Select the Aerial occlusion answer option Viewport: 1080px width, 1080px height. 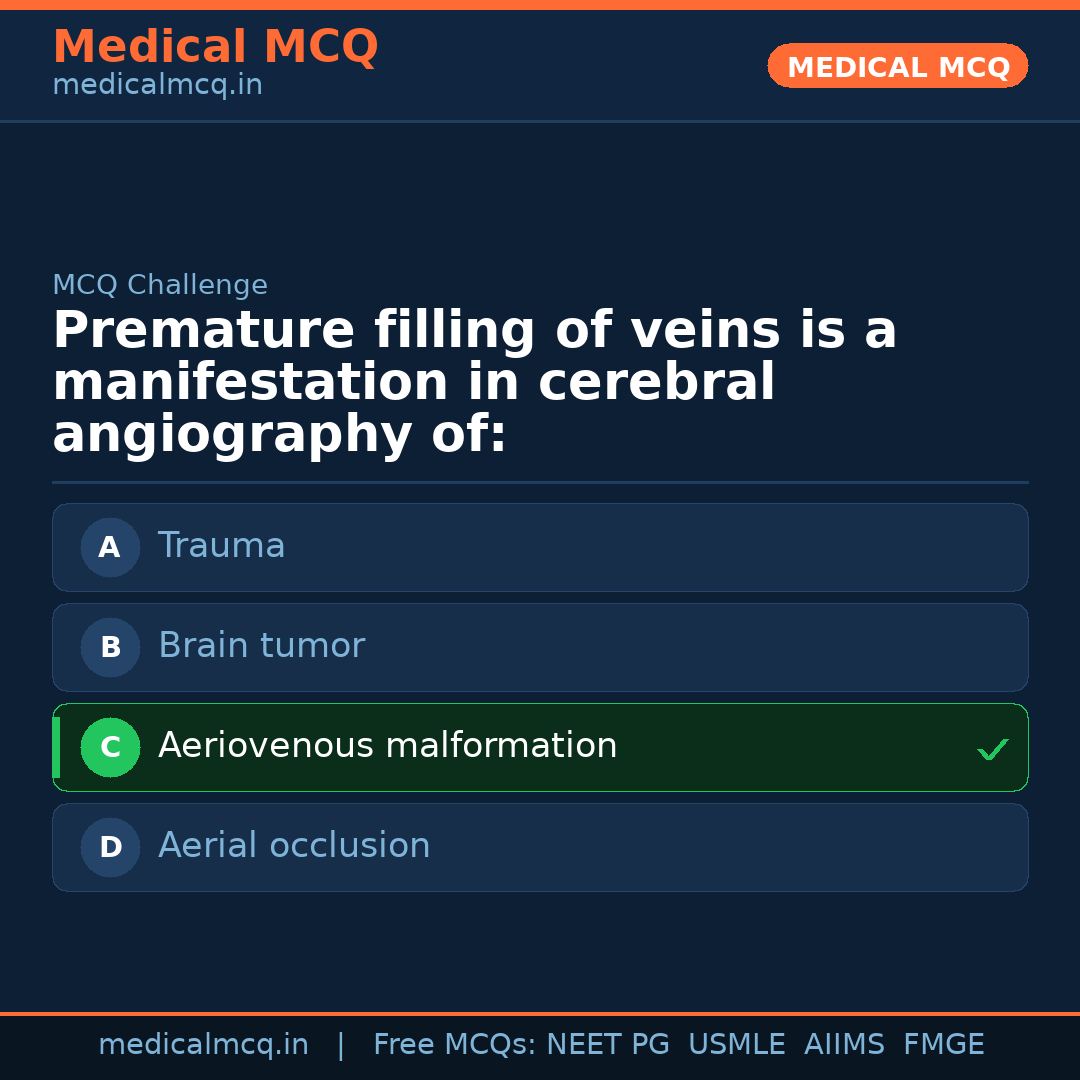point(540,847)
